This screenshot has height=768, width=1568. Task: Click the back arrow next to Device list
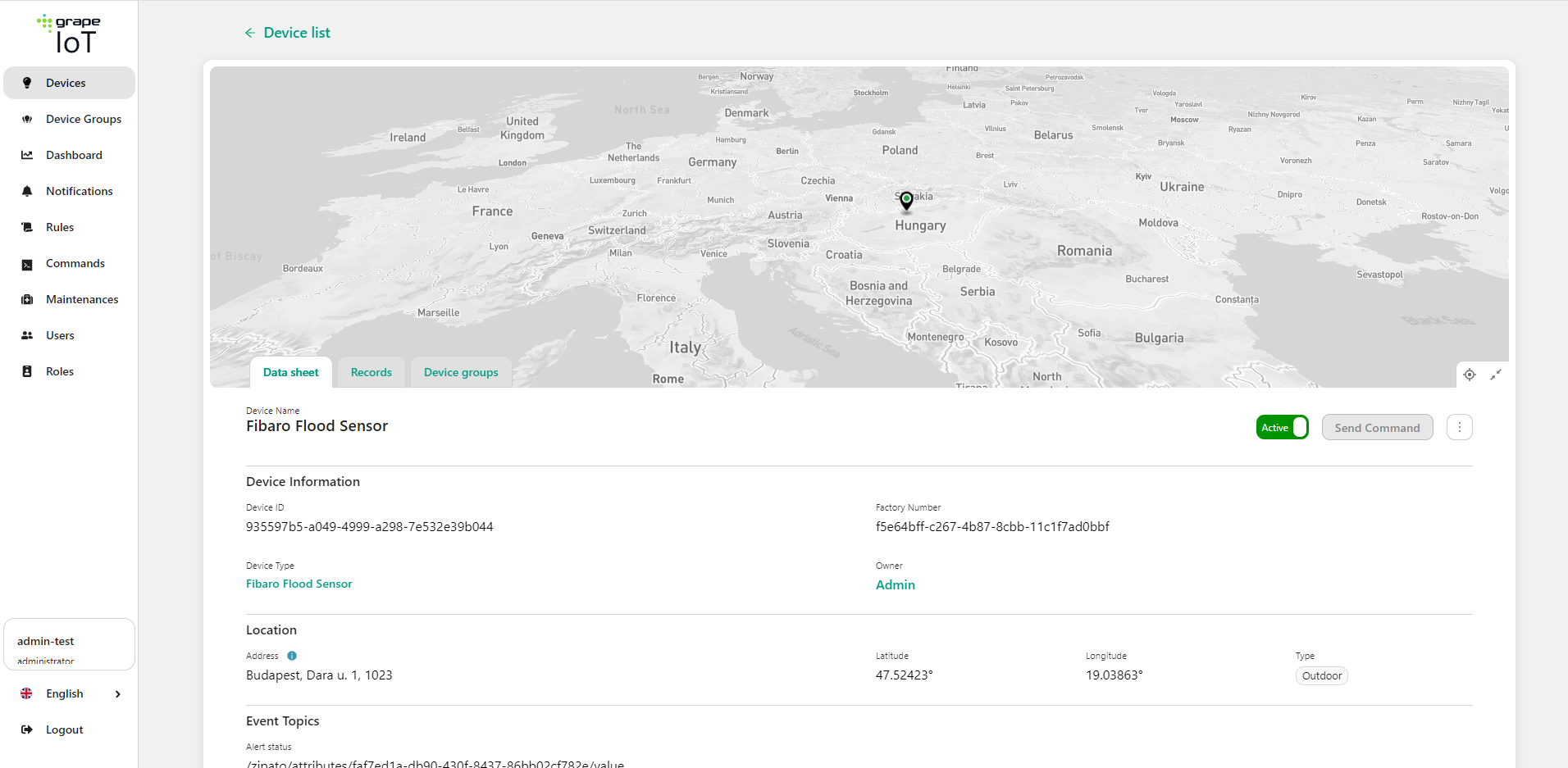click(250, 33)
